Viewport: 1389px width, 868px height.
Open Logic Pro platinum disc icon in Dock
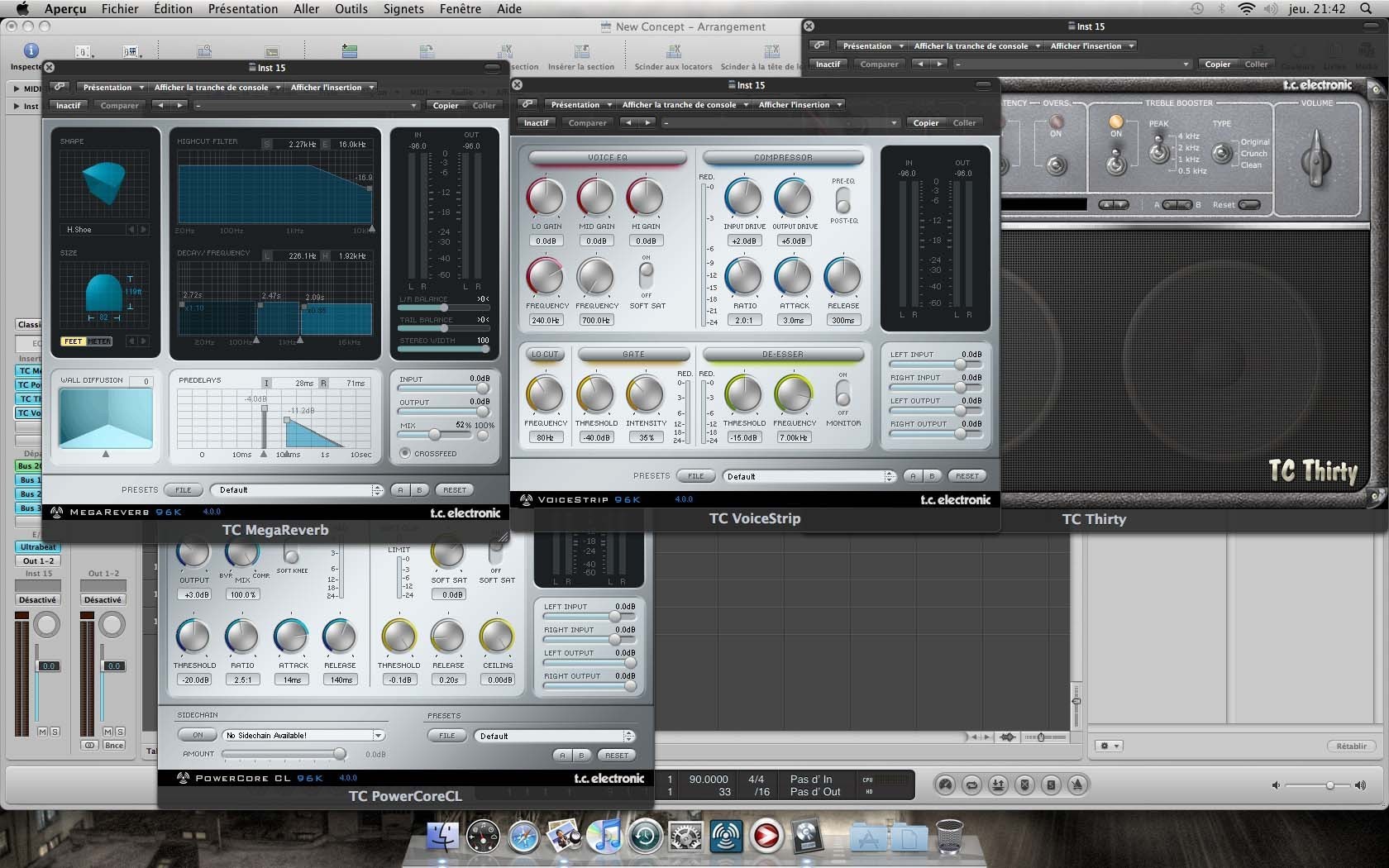tap(808, 837)
